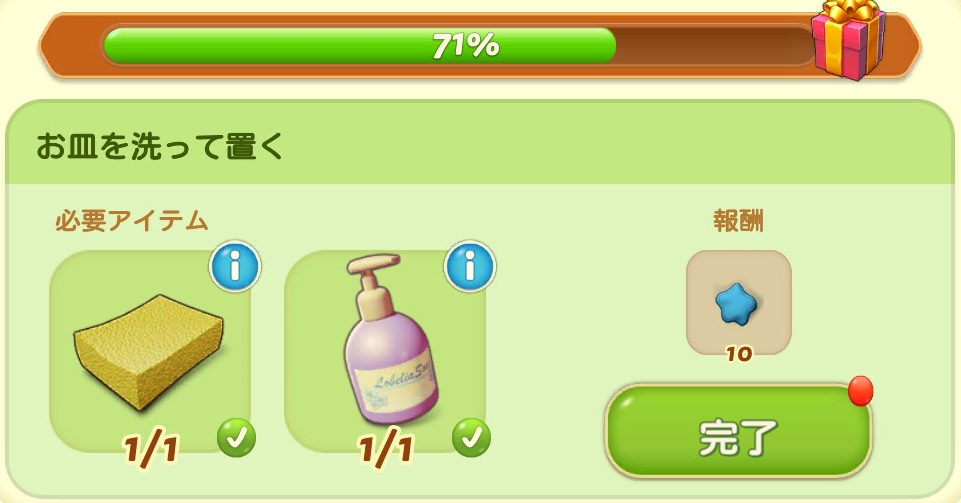The image size is (961, 503).
Task: Click the unfilled part of the progress bar
Action: click(714, 45)
